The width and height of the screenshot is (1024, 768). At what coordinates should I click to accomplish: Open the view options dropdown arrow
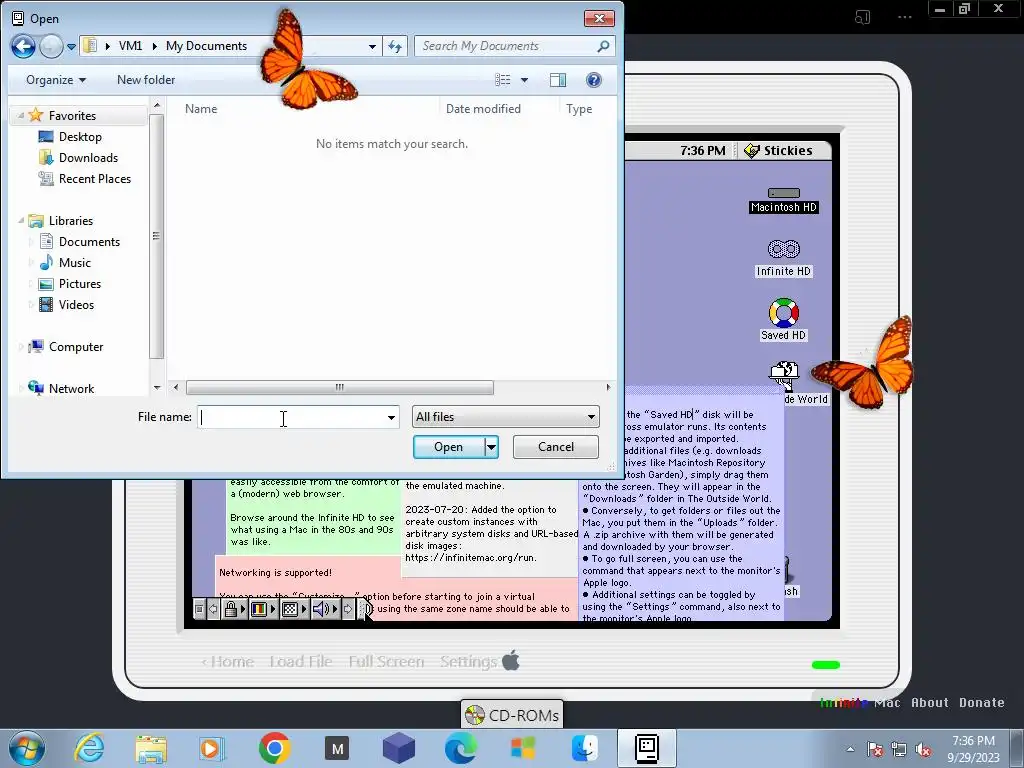click(524, 80)
